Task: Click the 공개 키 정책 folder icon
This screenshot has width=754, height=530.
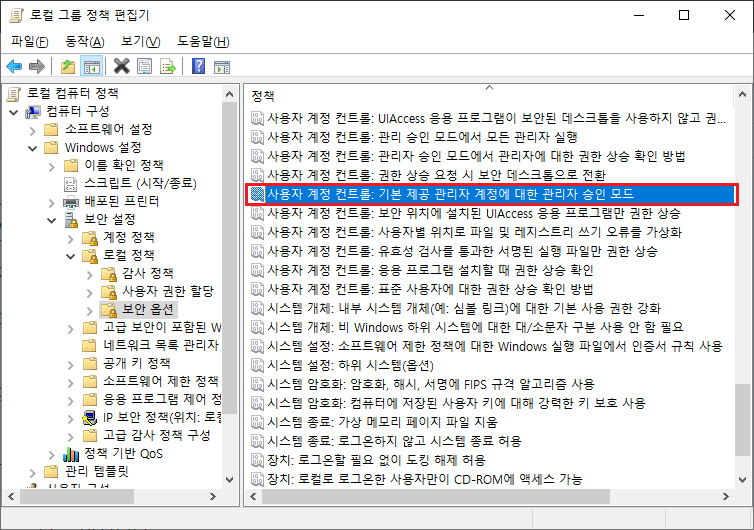Action: 90,364
